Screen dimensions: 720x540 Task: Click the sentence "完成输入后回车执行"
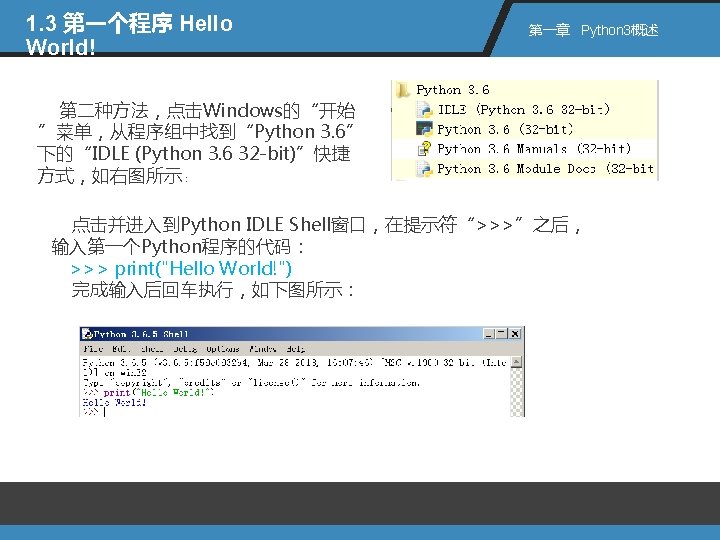[213, 290]
